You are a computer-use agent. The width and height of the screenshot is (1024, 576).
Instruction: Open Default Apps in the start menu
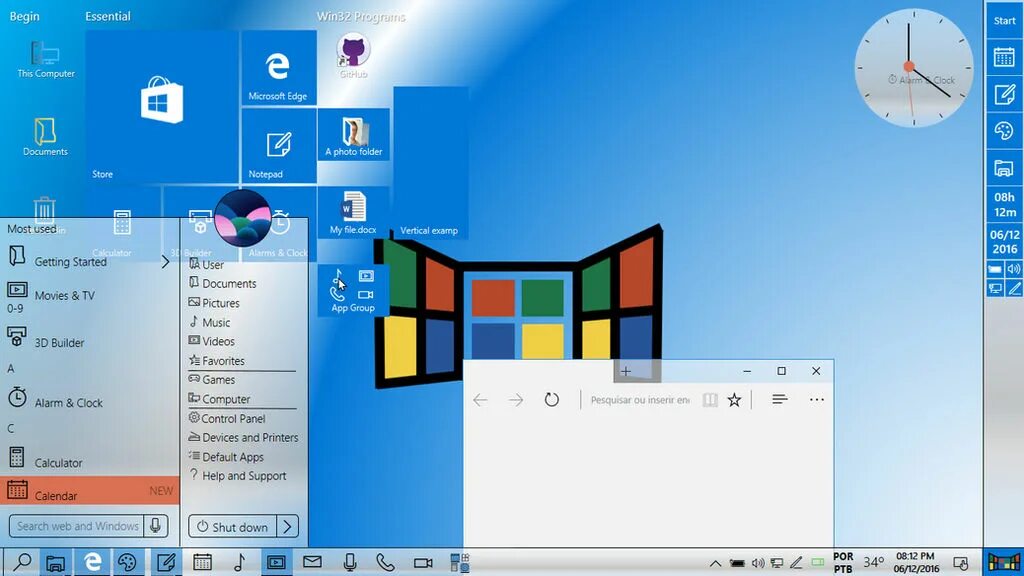click(x=226, y=456)
